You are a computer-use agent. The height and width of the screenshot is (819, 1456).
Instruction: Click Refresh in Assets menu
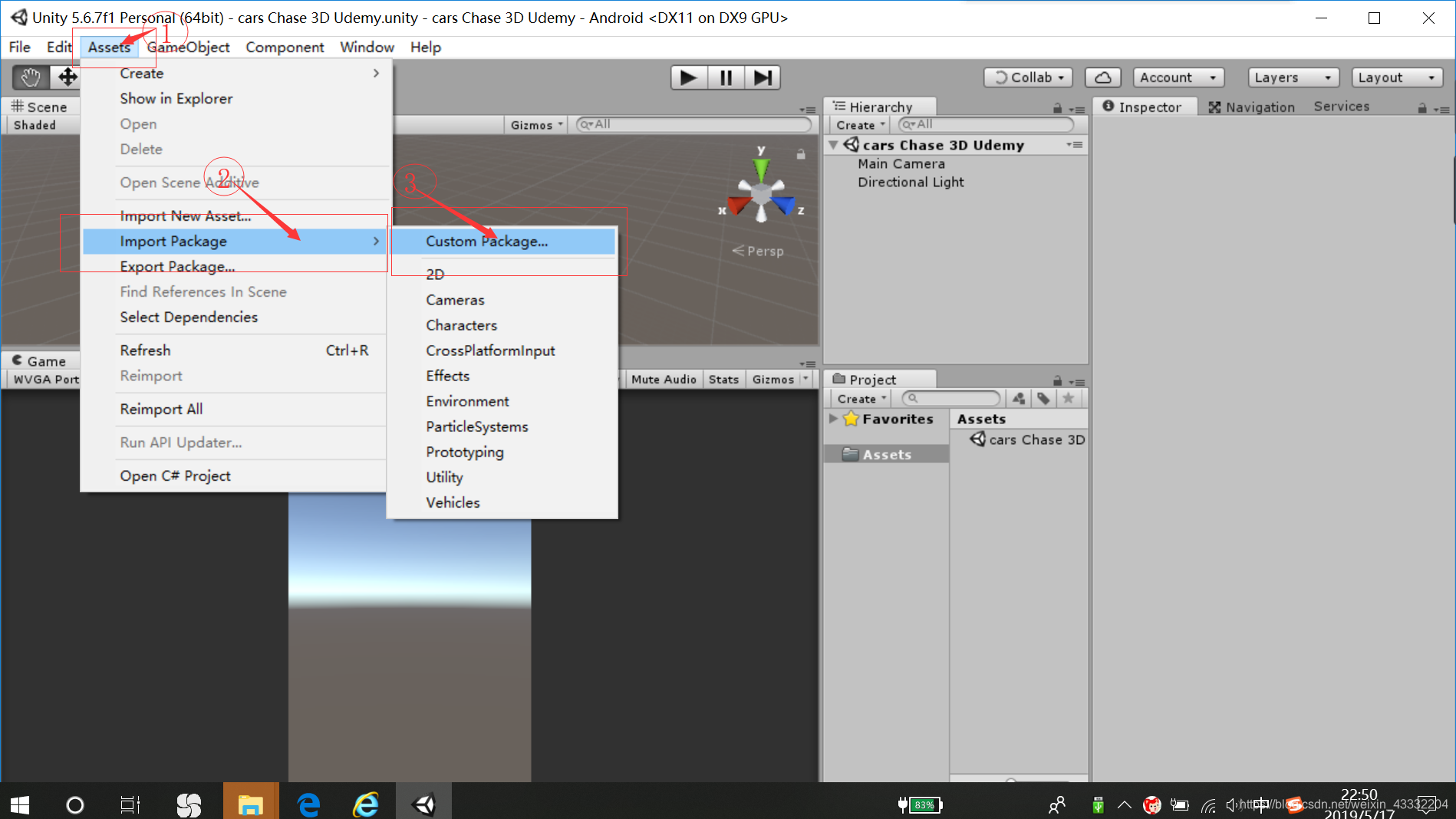tap(235, 350)
